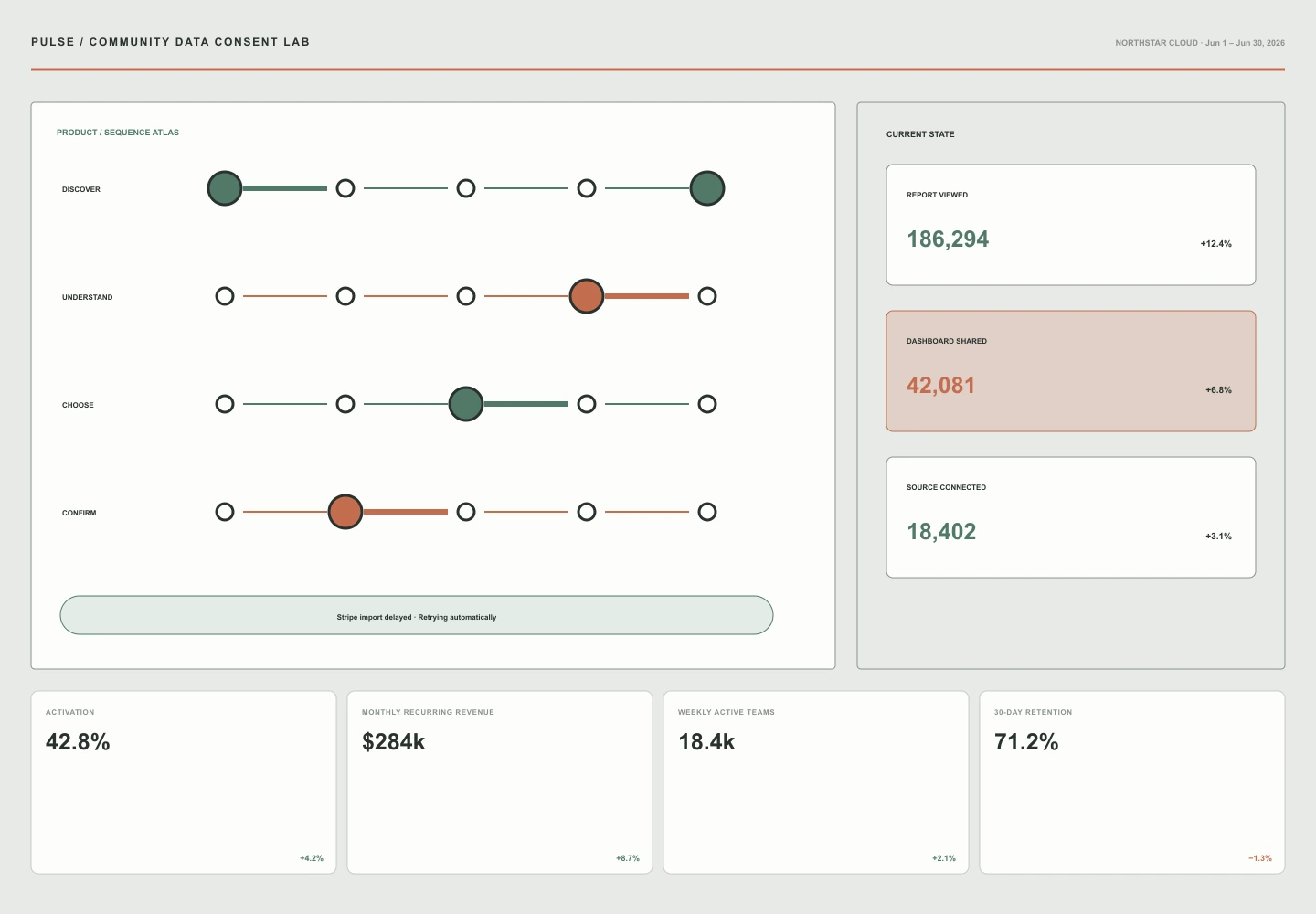The width and height of the screenshot is (1316, 914).
Task: Click the 186,294 value
Action: pos(948,239)
